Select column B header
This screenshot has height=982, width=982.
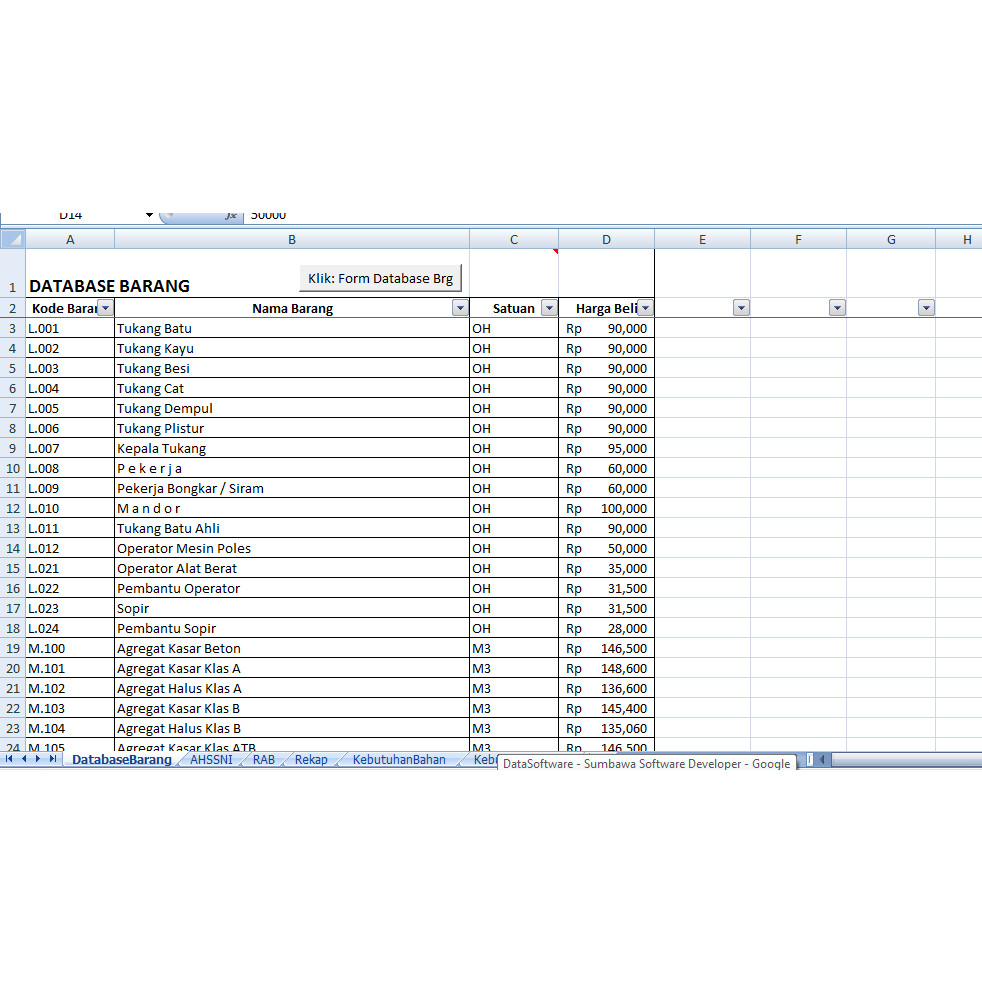tap(292, 239)
